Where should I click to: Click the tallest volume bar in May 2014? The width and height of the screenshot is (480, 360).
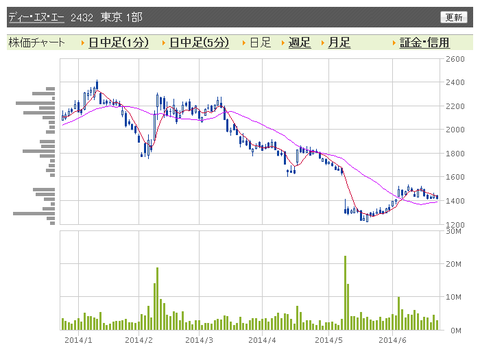345,293
